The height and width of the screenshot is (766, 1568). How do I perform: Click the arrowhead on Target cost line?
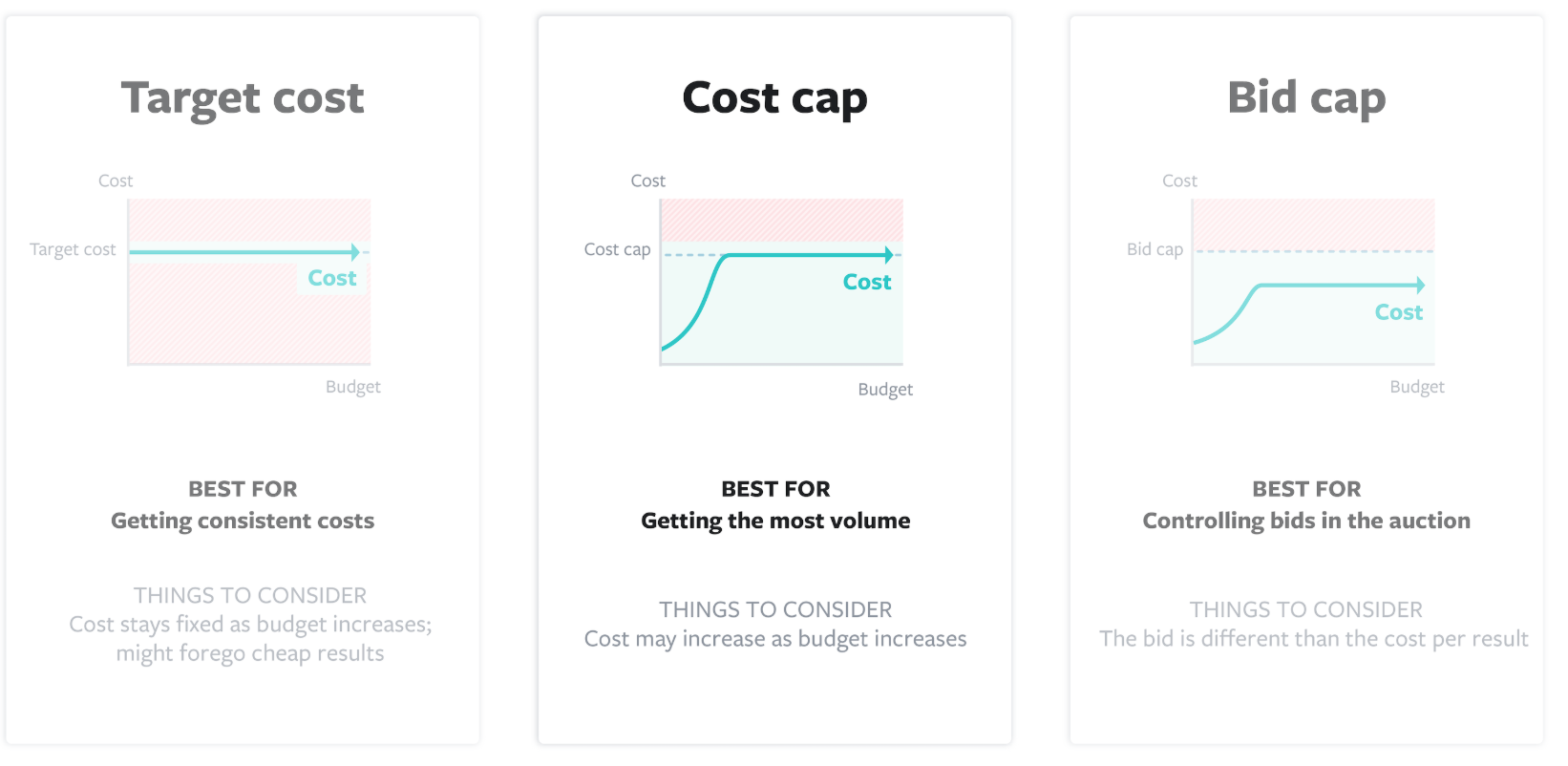(x=355, y=252)
